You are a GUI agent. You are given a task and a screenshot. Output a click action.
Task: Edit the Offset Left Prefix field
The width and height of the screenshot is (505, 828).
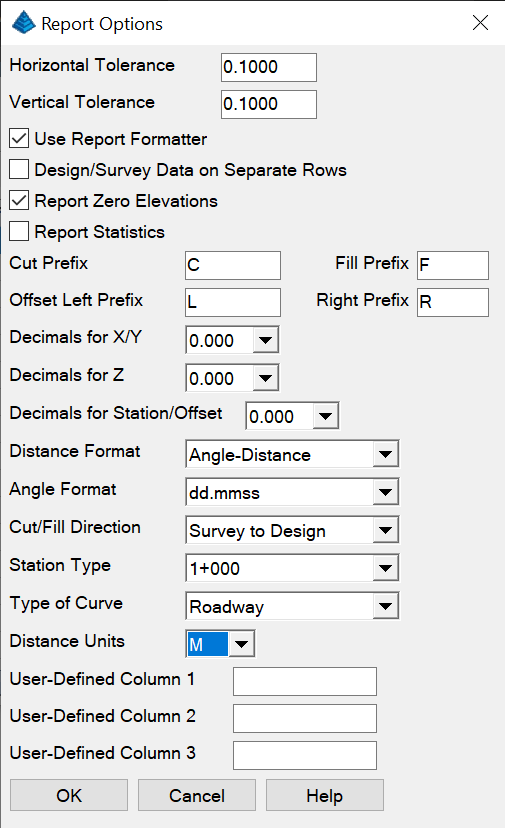(233, 302)
